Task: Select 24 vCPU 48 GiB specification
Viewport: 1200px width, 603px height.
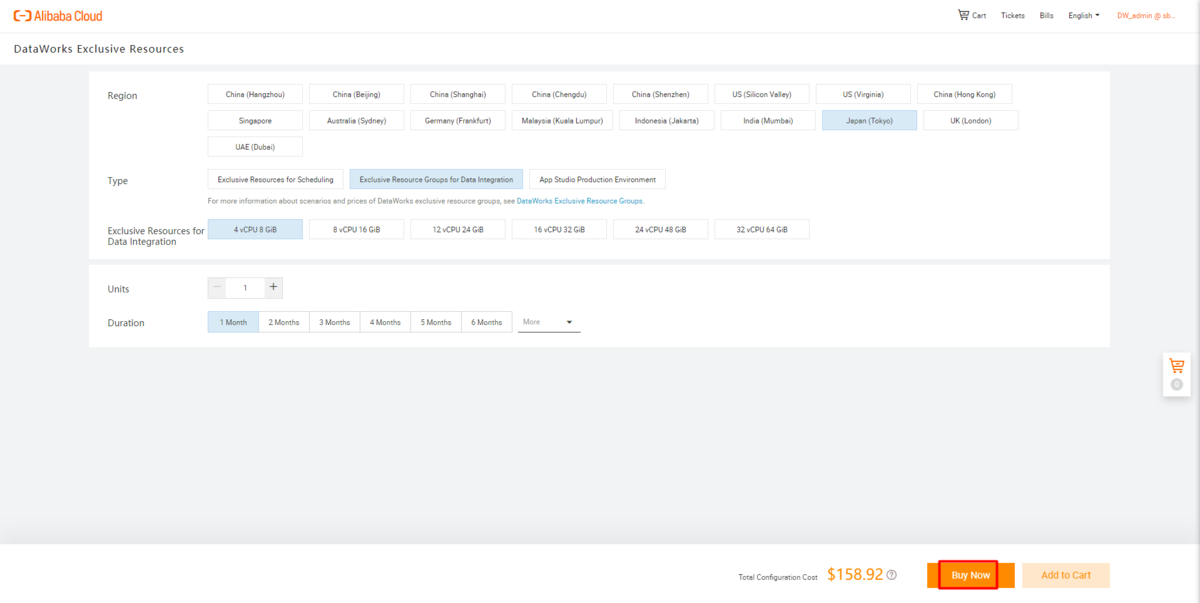Action: pos(660,229)
